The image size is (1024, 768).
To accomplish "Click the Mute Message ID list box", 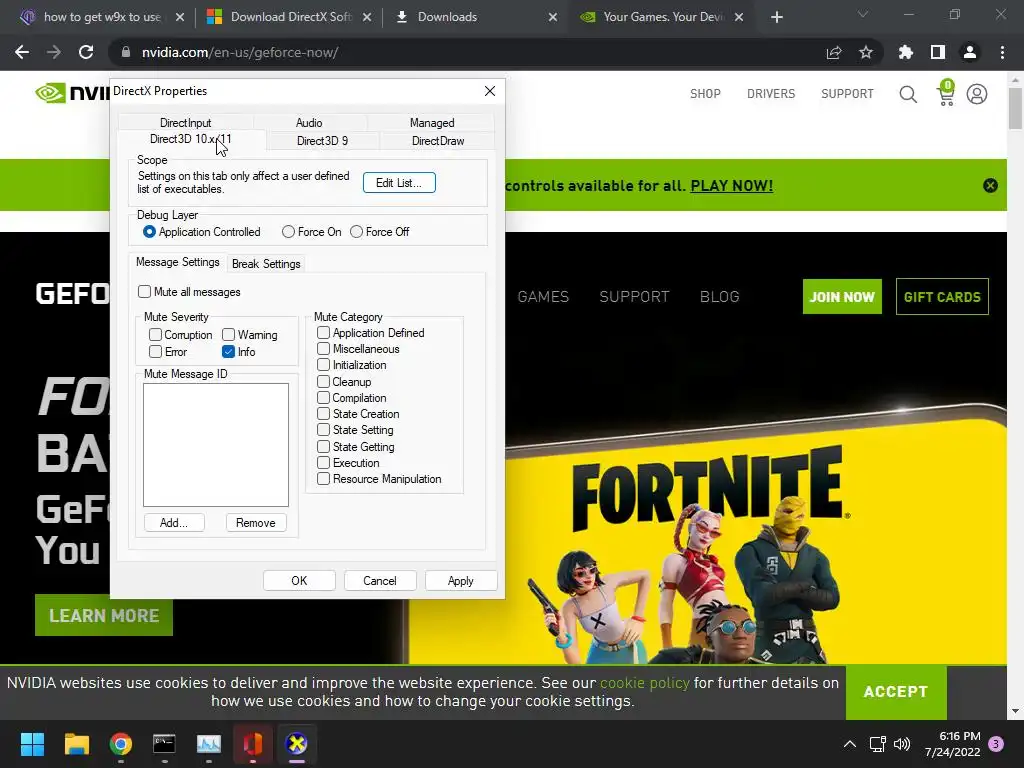I will (216, 445).
